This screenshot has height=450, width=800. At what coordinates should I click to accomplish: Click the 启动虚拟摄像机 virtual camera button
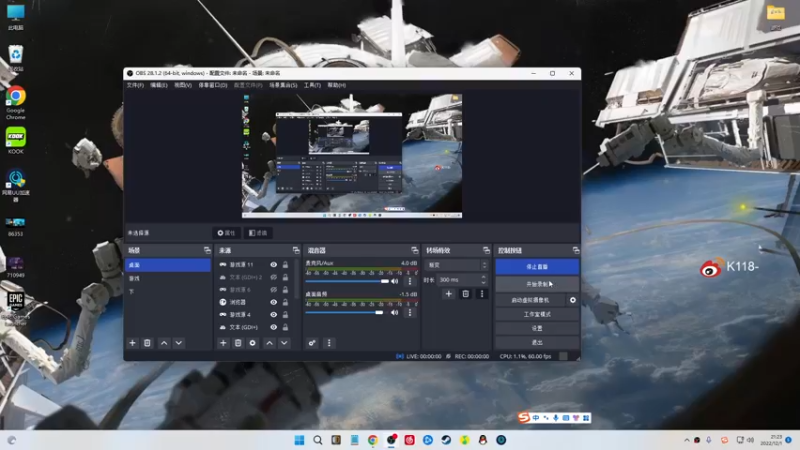coord(531,300)
